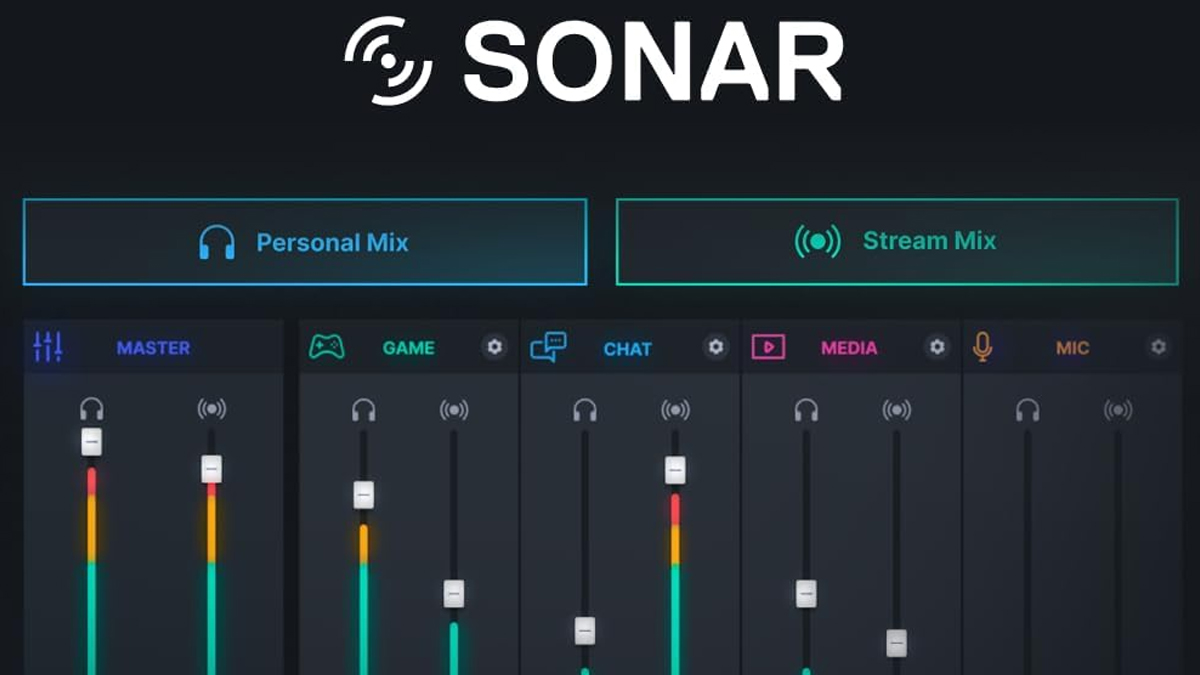1200x675 pixels.
Task: Click Media channel stream broadcast icon
Action: pyautogui.click(x=897, y=410)
